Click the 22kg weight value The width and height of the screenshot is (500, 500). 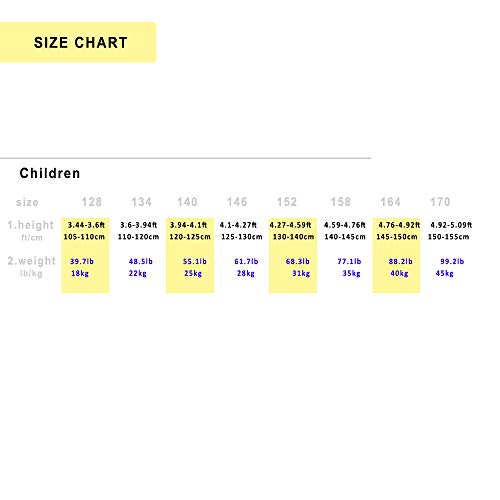click(138, 273)
